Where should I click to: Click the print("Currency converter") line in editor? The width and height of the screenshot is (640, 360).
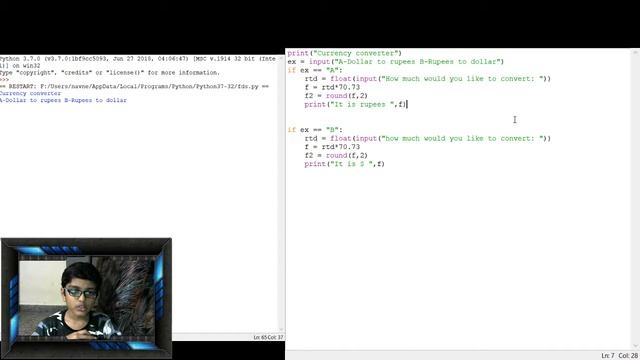click(x=344, y=53)
